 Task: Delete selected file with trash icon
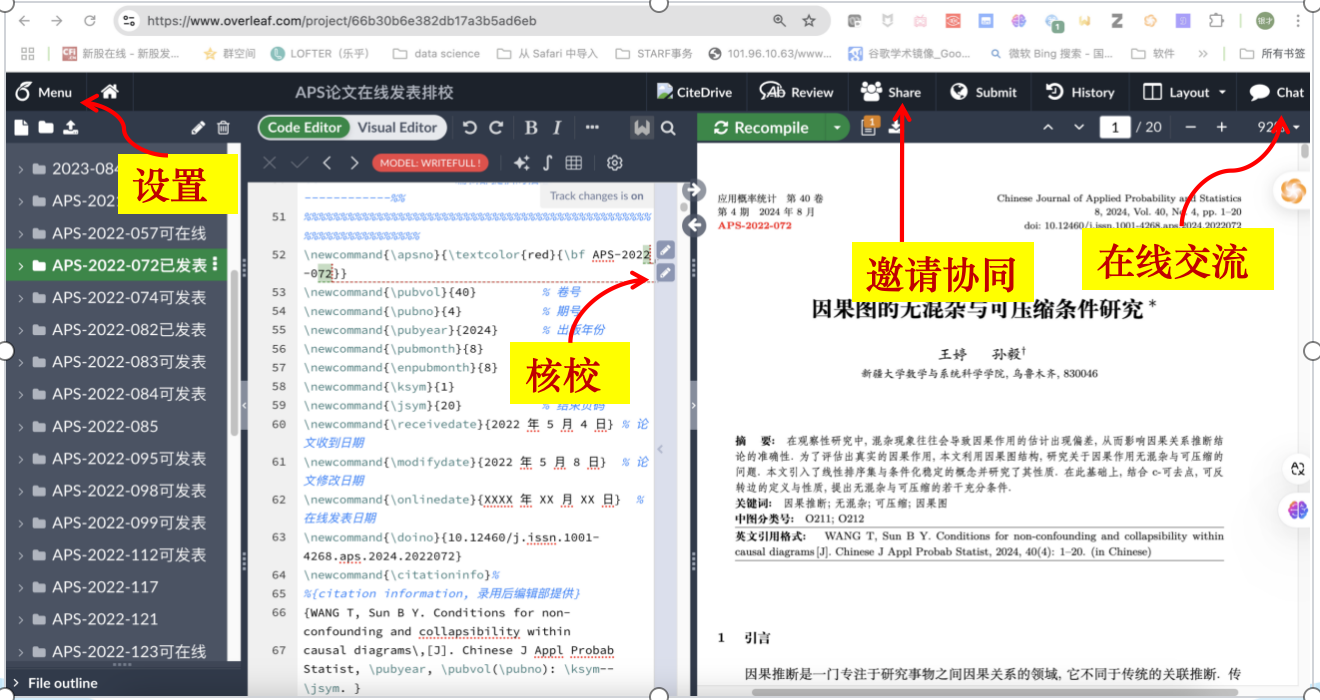click(223, 128)
